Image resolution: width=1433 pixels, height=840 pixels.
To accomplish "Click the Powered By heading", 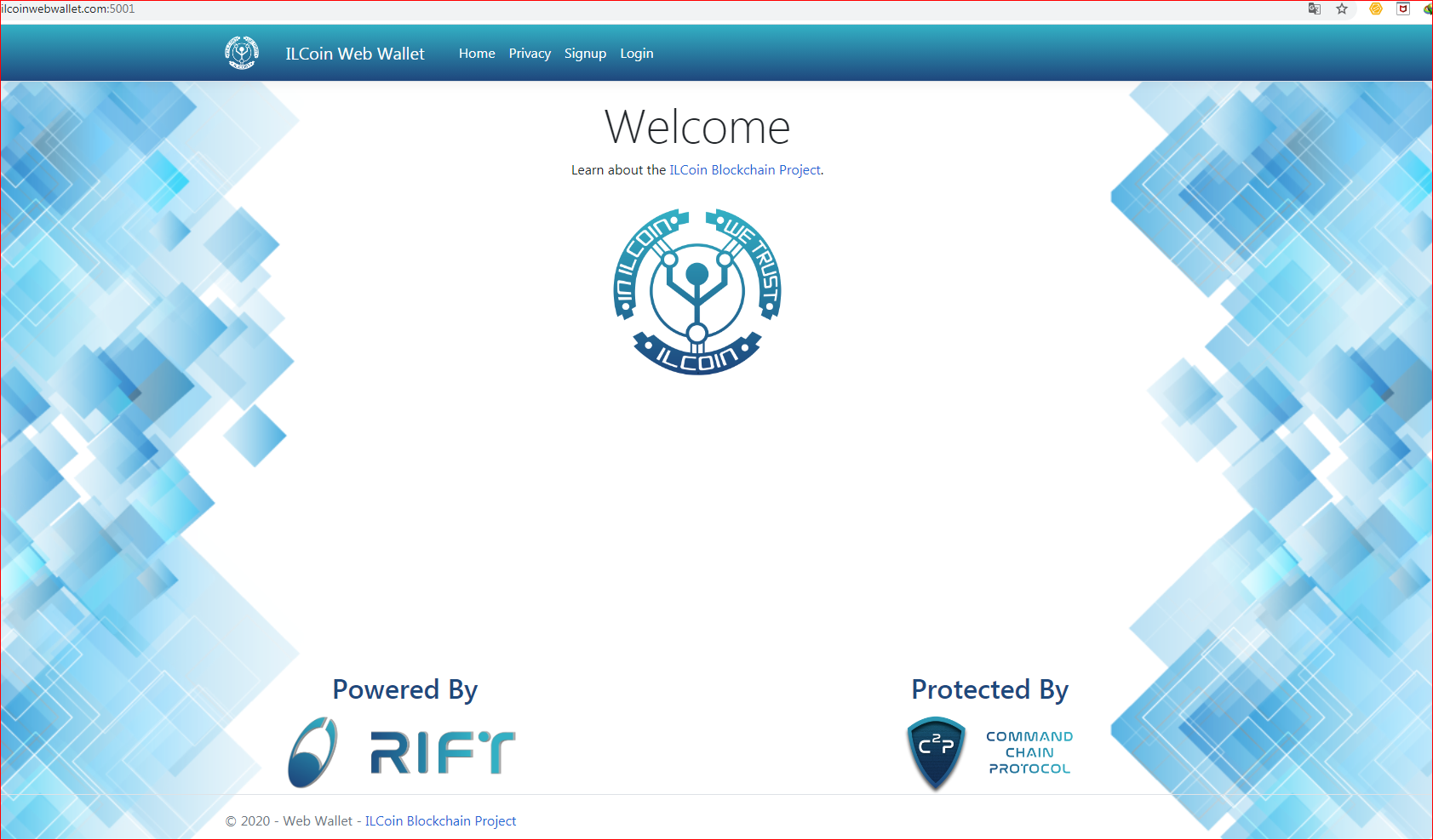I will coord(405,689).
